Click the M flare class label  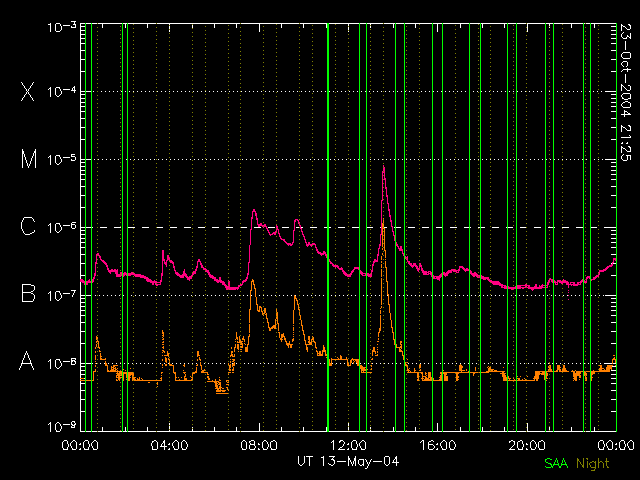(29, 159)
